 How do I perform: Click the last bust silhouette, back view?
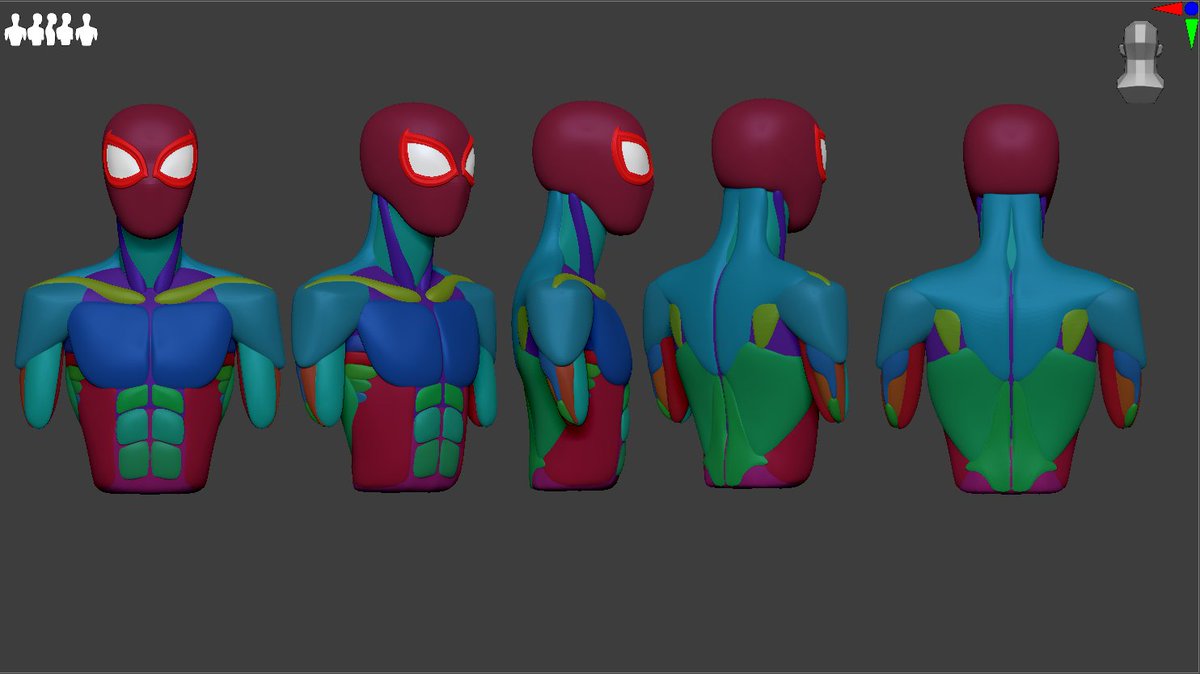(x=86, y=30)
